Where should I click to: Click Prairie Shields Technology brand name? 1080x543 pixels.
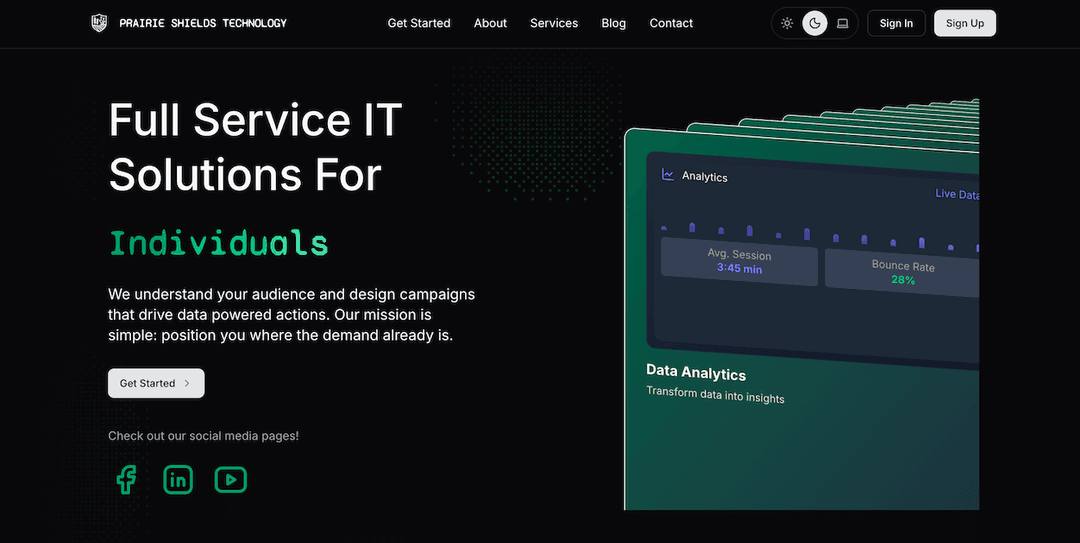[203, 23]
